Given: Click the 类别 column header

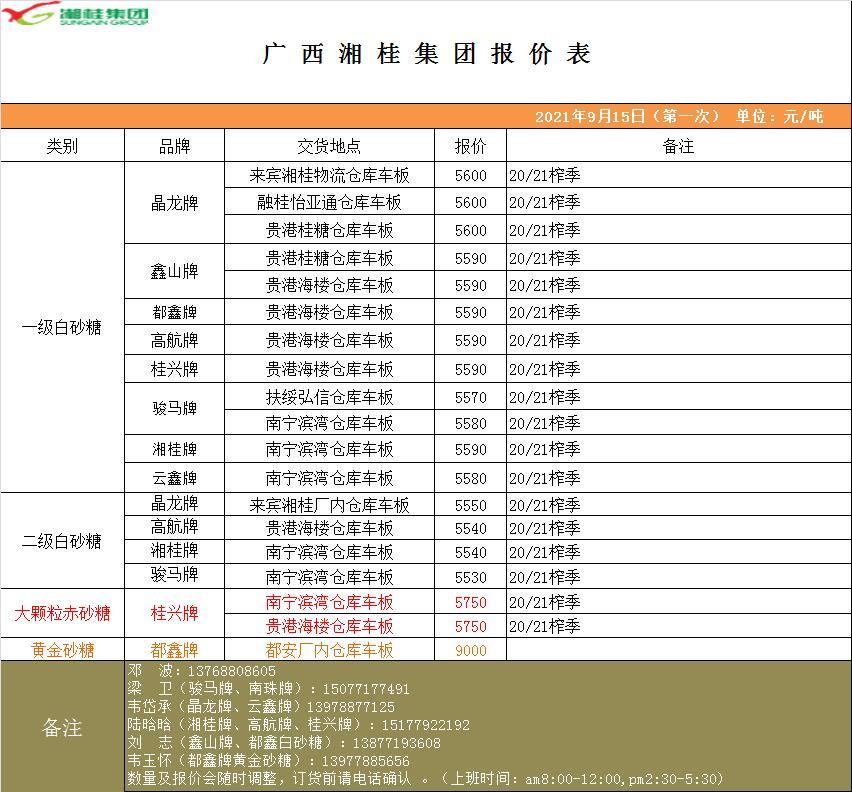Looking at the screenshot, I should pyautogui.click(x=62, y=146).
